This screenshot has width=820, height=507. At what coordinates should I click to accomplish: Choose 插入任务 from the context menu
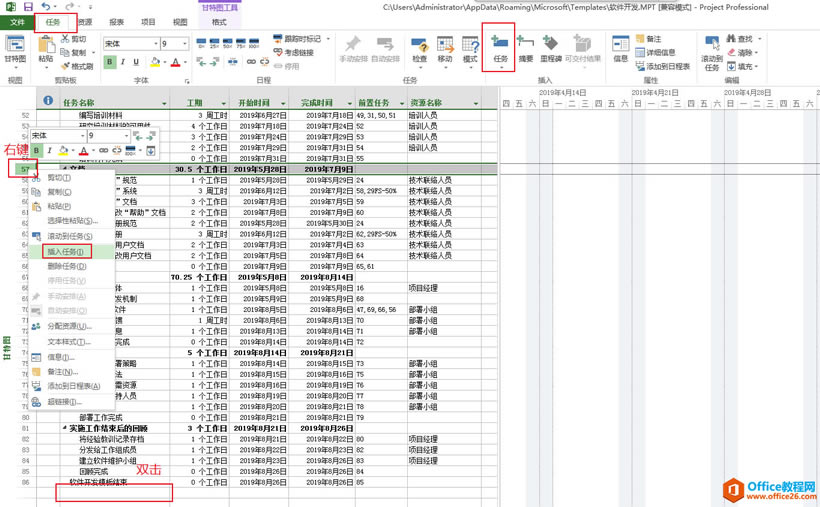pyautogui.click(x=66, y=252)
